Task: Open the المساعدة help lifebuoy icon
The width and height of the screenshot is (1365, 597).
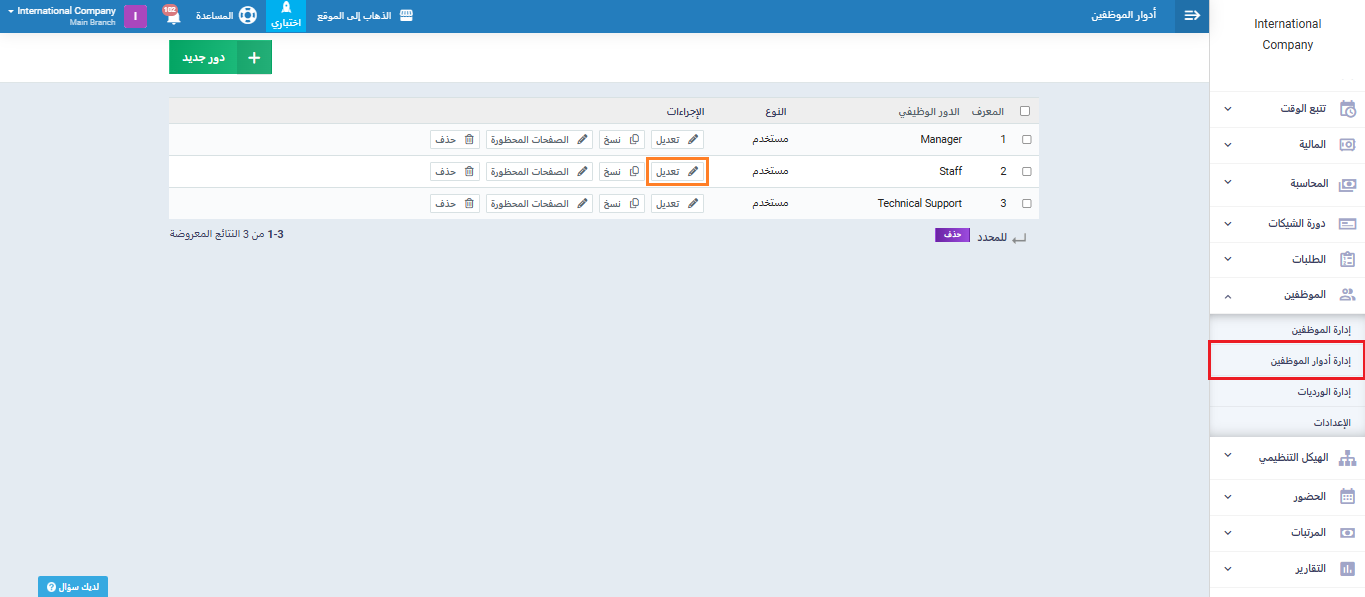Action: pyautogui.click(x=247, y=16)
